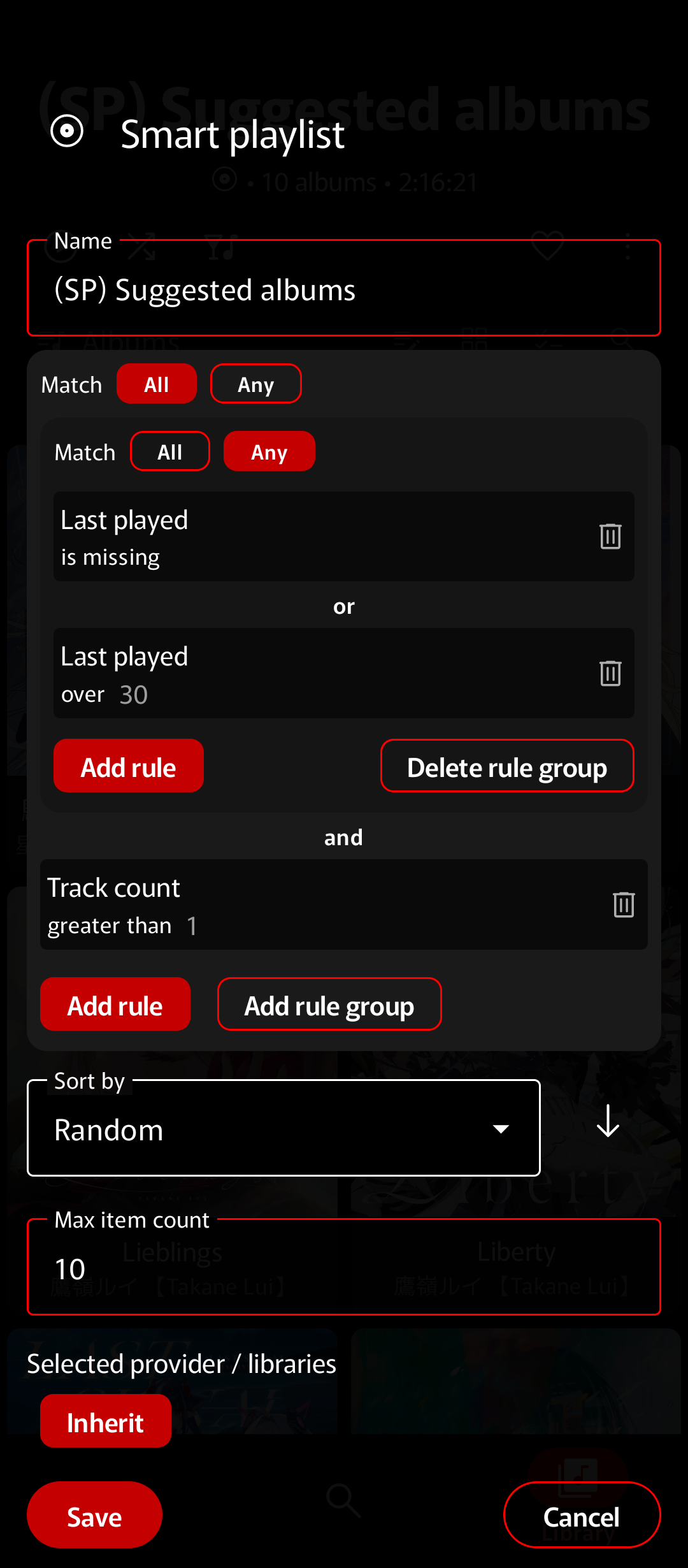Delete the 'Last played over 30' rule
The height and width of the screenshot is (1568, 688).
(x=610, y=673)
